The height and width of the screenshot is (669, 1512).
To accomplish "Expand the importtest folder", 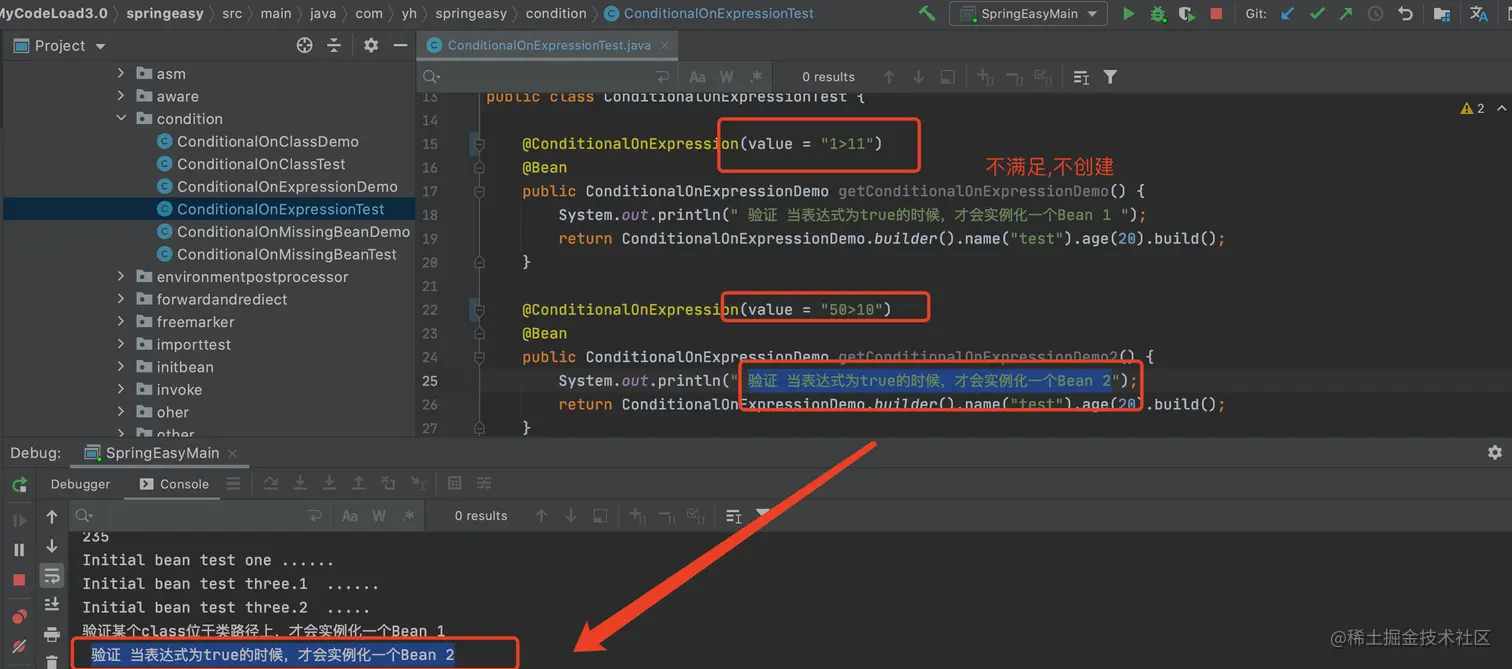I will tap(121, 344).
